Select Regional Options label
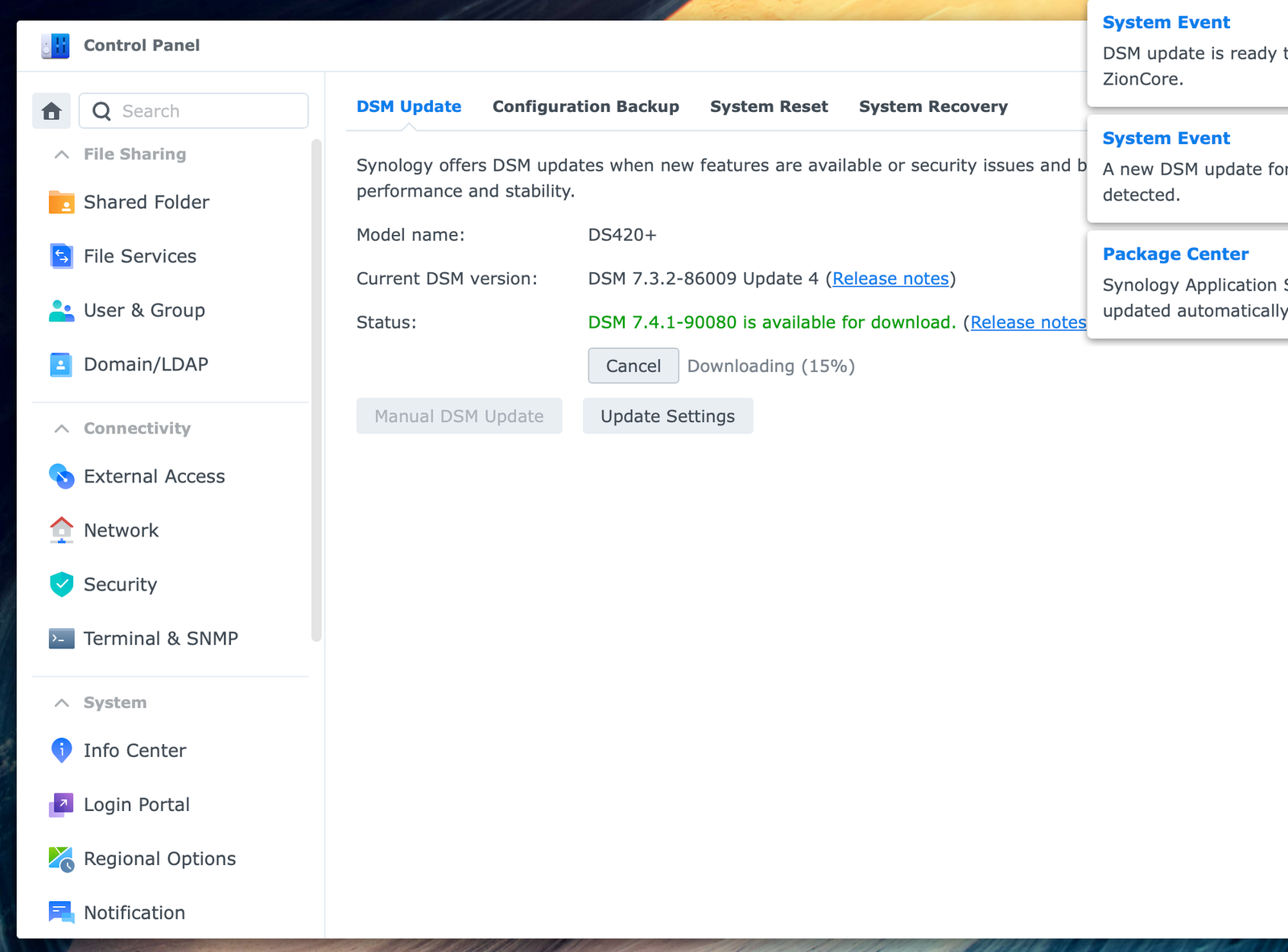1288x952 pixels. click(160, 859)
